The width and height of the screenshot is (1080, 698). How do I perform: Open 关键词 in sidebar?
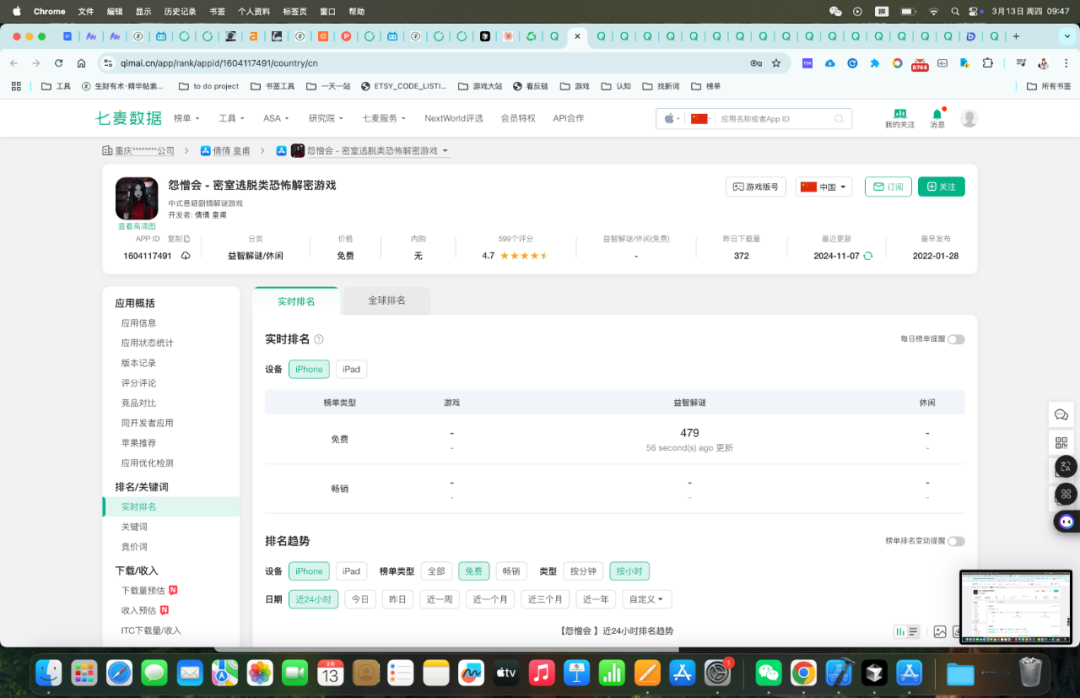point(134,526)
